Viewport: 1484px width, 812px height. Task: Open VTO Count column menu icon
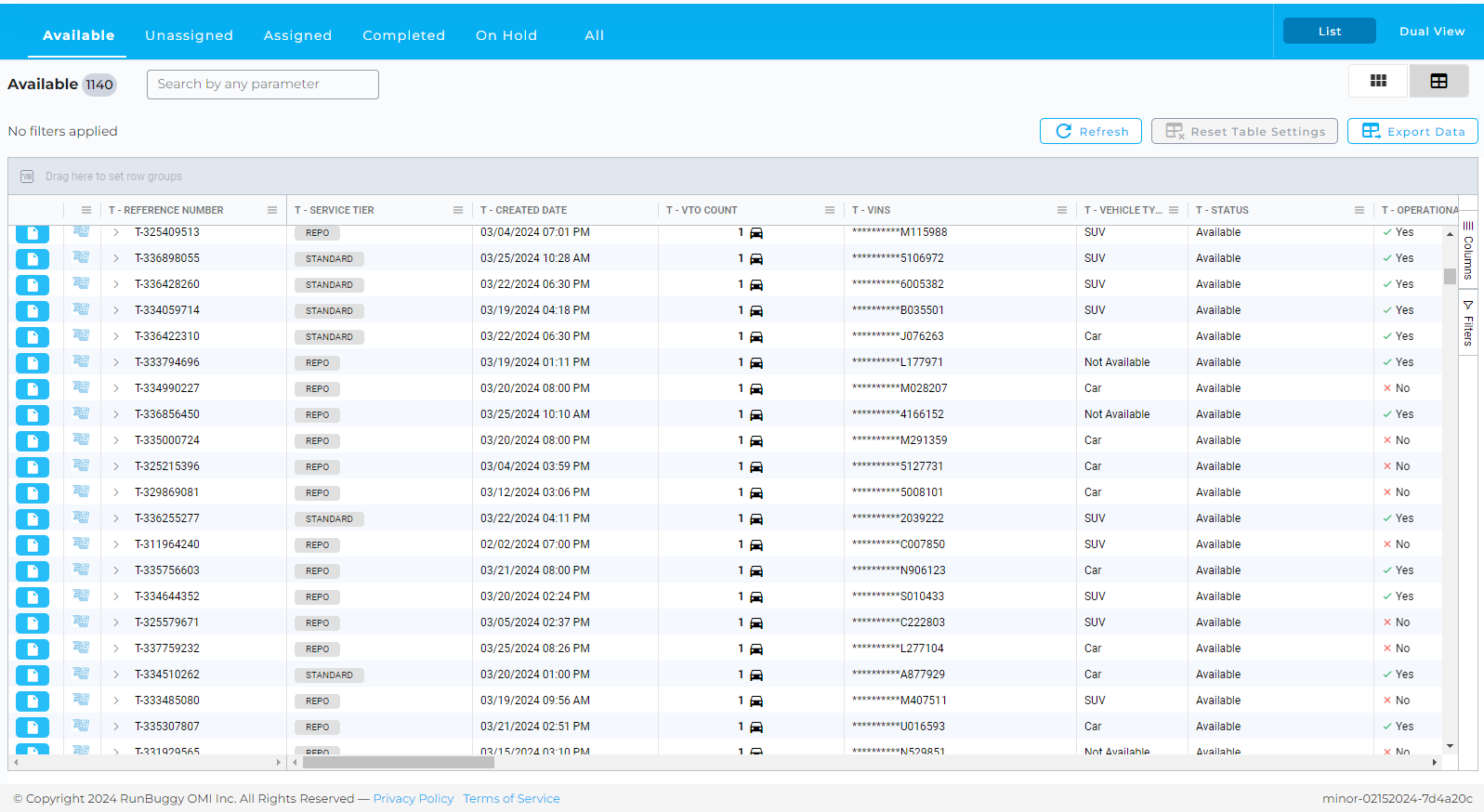tap(830, 210)
